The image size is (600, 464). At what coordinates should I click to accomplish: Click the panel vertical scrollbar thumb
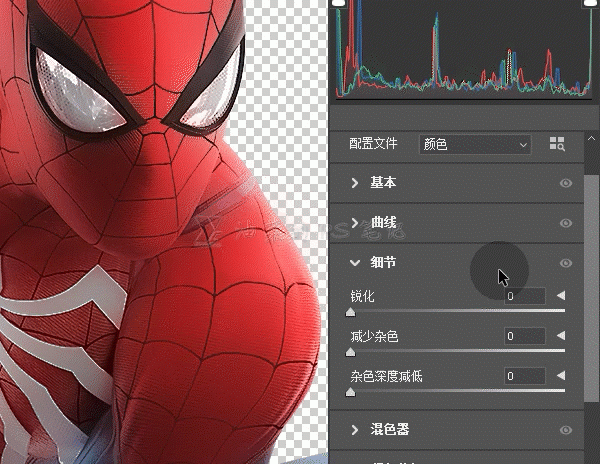(591, 288)
